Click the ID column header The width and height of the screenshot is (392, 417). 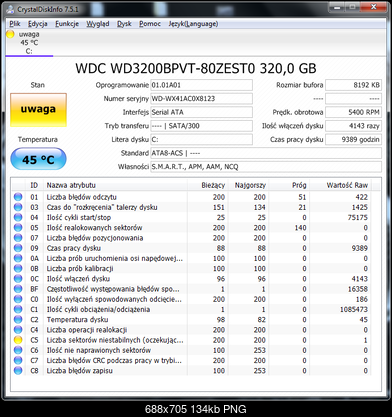coord(34,185)
